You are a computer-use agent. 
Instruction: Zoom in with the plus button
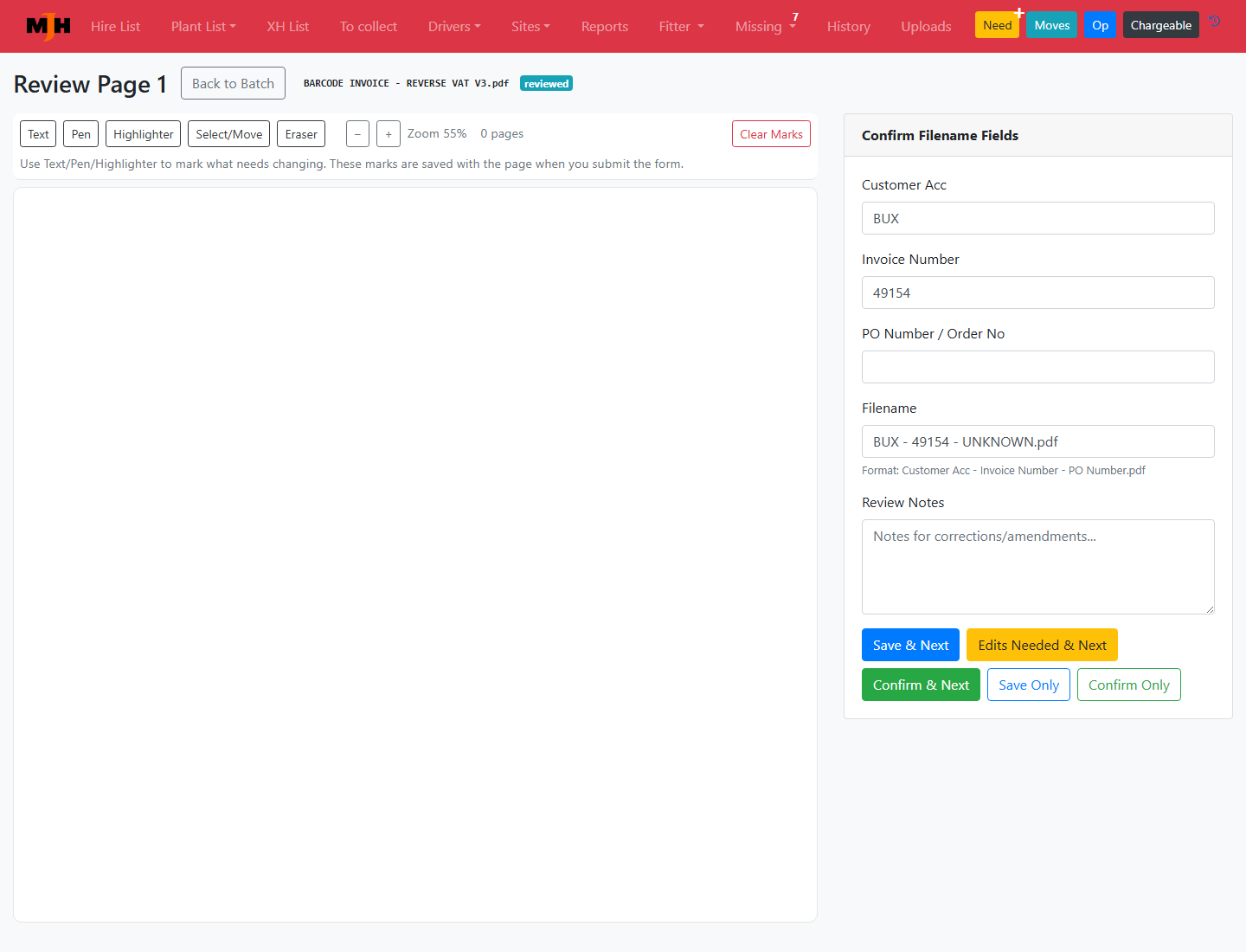(x=389, y=134)
